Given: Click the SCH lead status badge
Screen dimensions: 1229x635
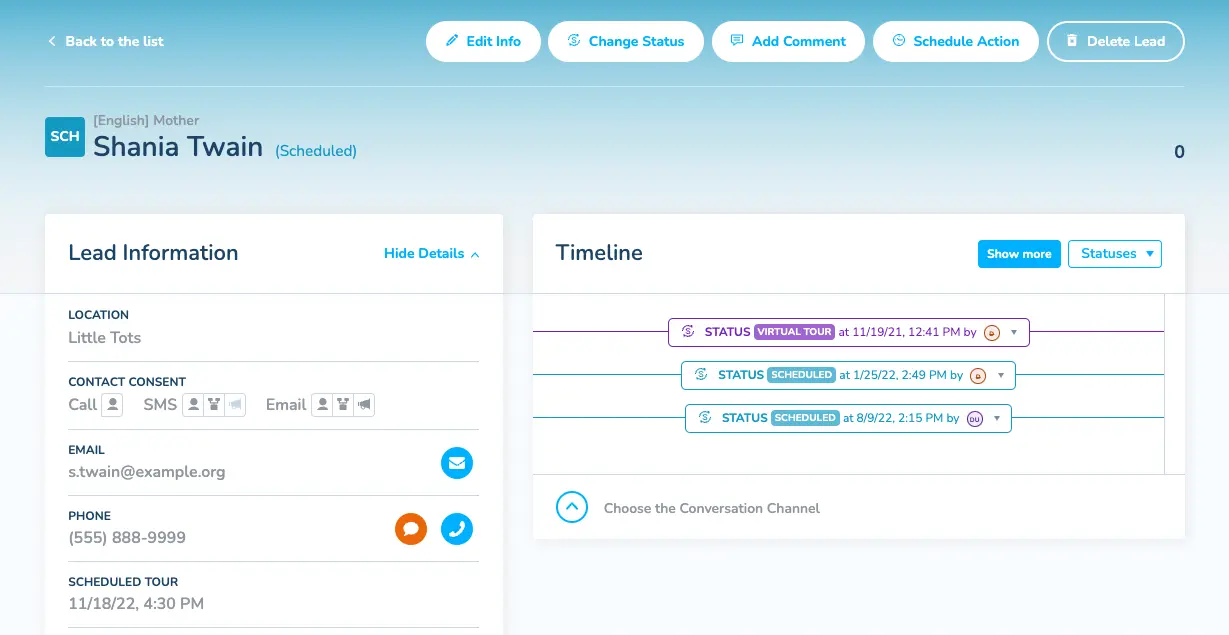Looking at the screenshot, I should [65, 137].
